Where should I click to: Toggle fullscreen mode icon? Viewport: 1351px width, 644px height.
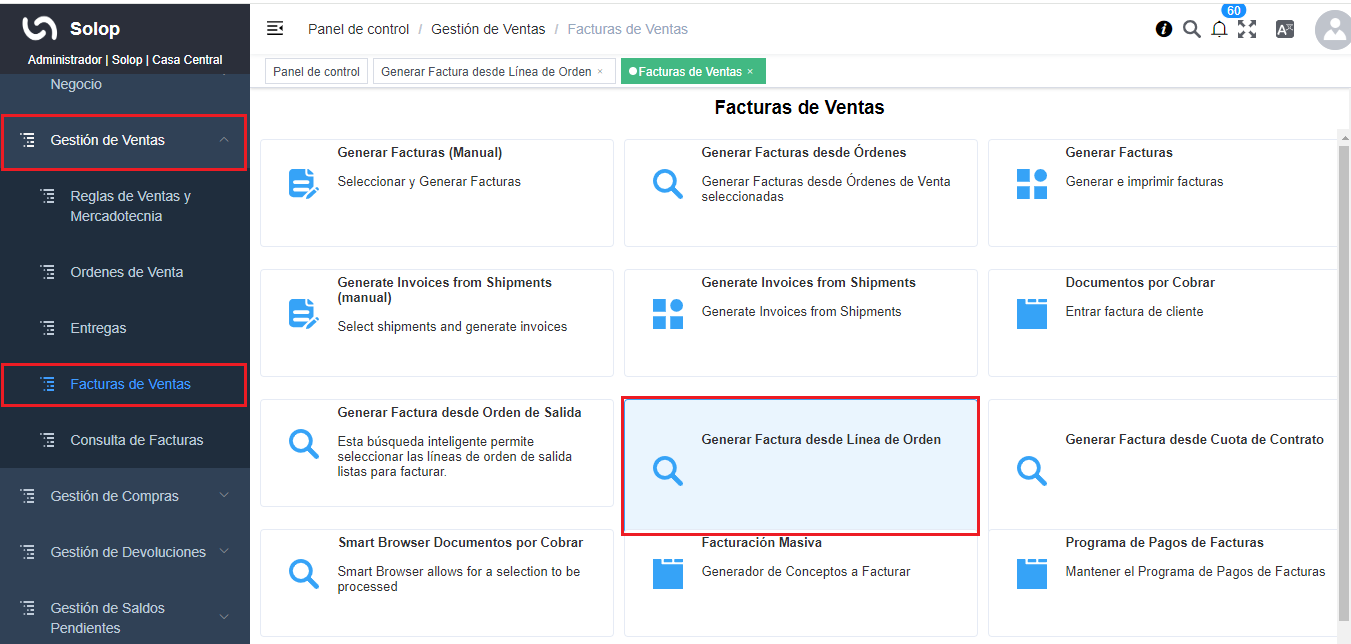coord(1247,29)
